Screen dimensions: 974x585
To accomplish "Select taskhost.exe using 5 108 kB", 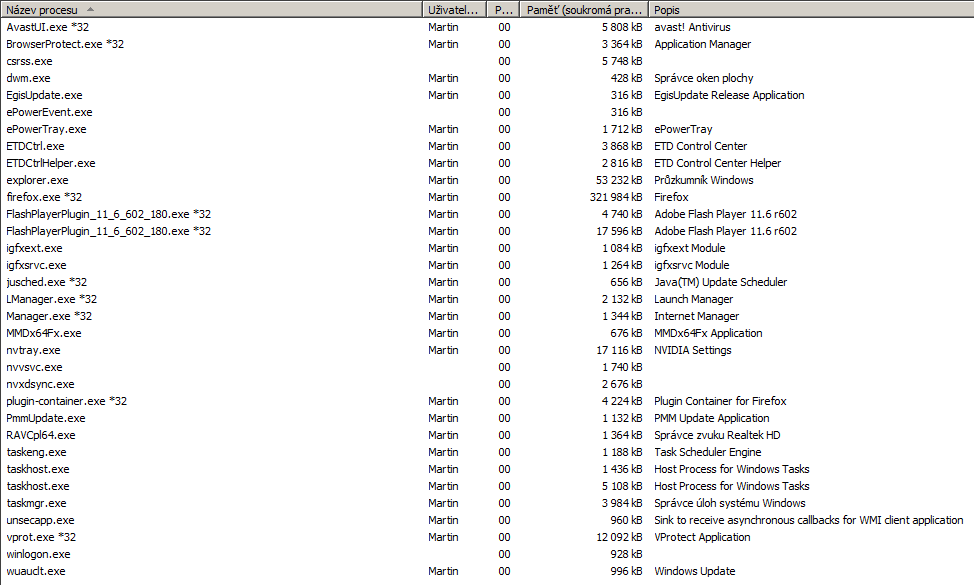I will pos(38,486).
